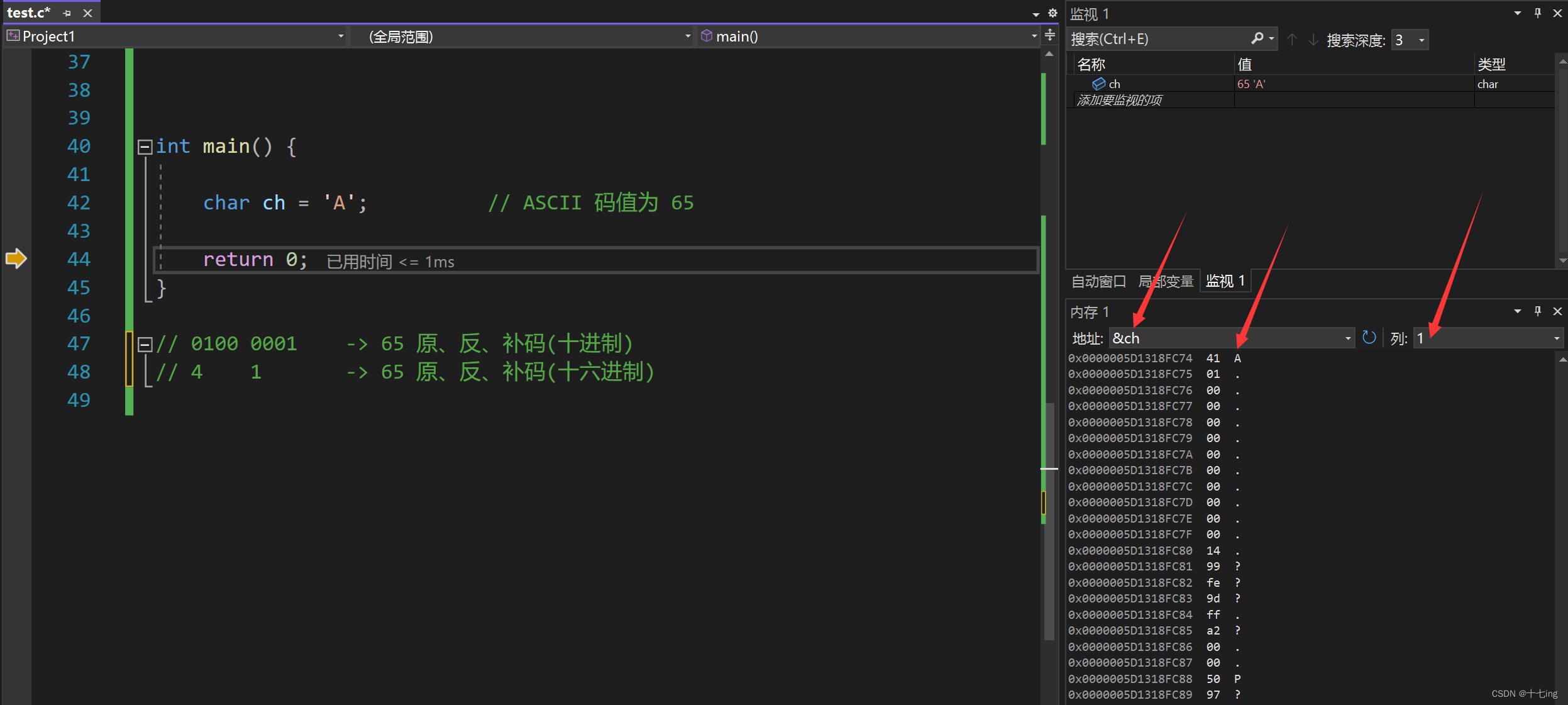Click the search magnifier in Watch panel

(x=1257, y=39)
